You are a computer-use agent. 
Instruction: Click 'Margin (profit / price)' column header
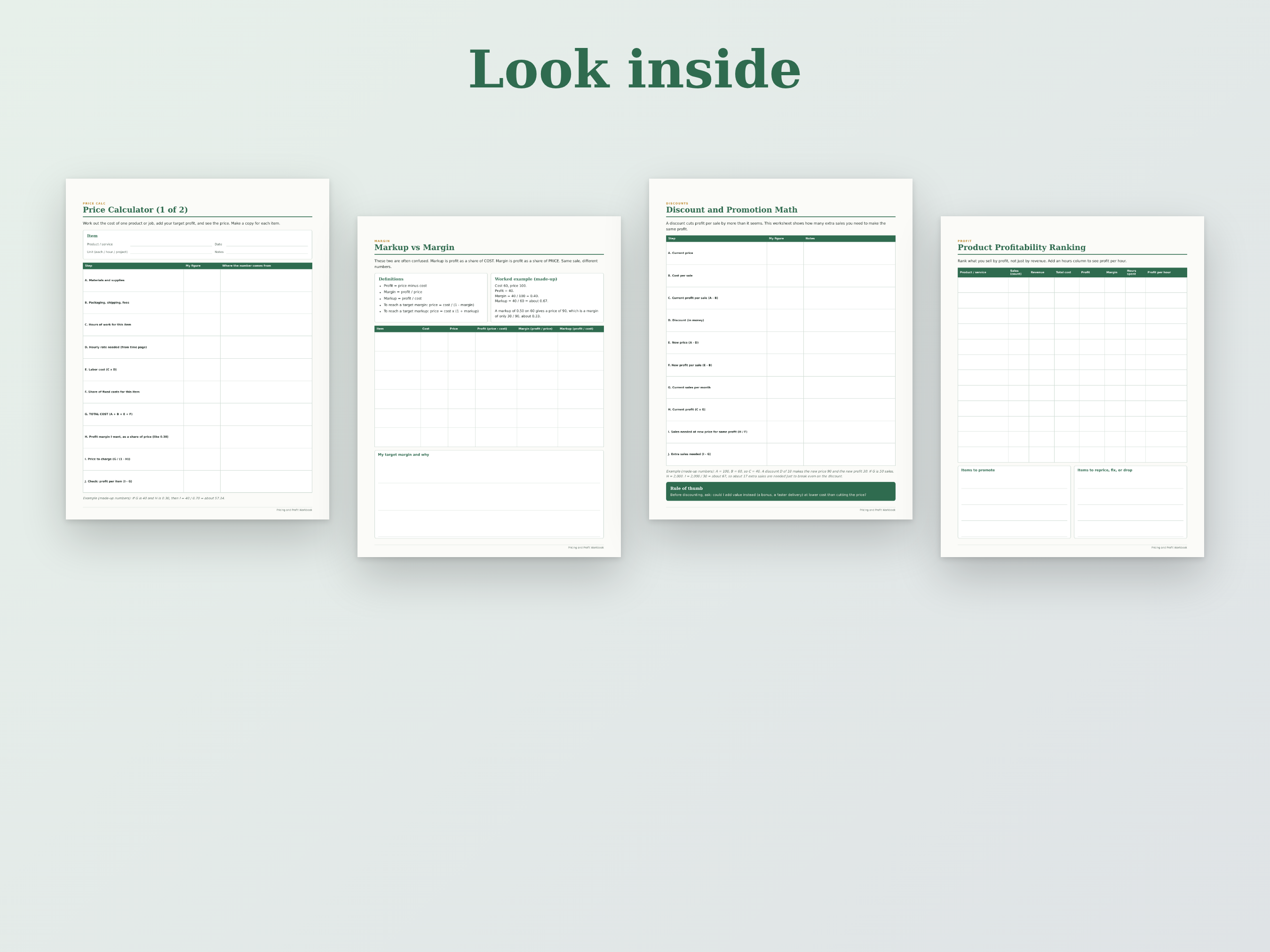(535, 329)
